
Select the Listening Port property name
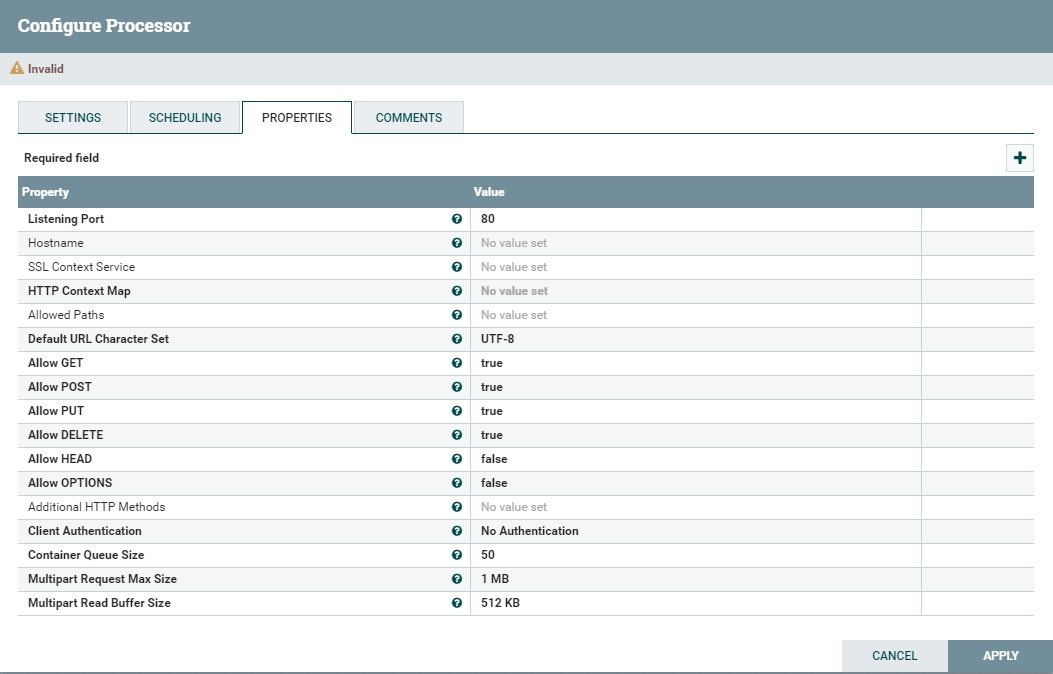(66, 219)
